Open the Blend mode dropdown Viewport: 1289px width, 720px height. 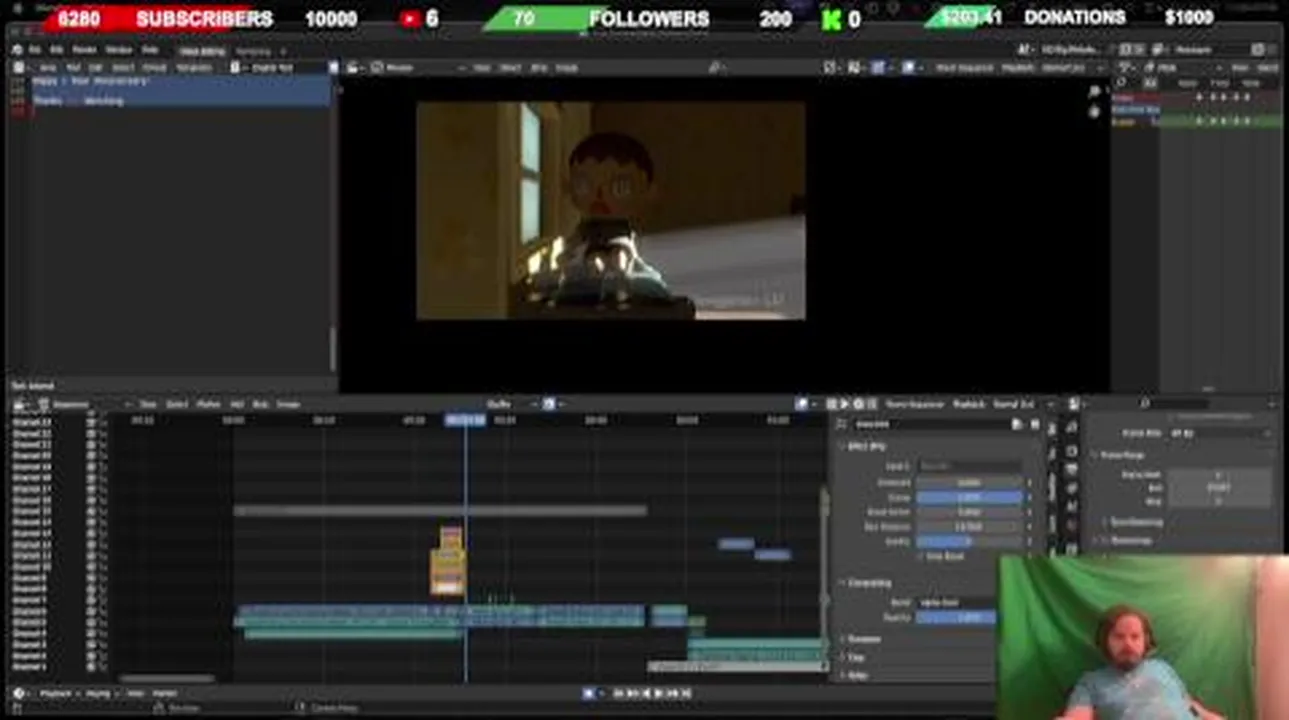[956, 603]
